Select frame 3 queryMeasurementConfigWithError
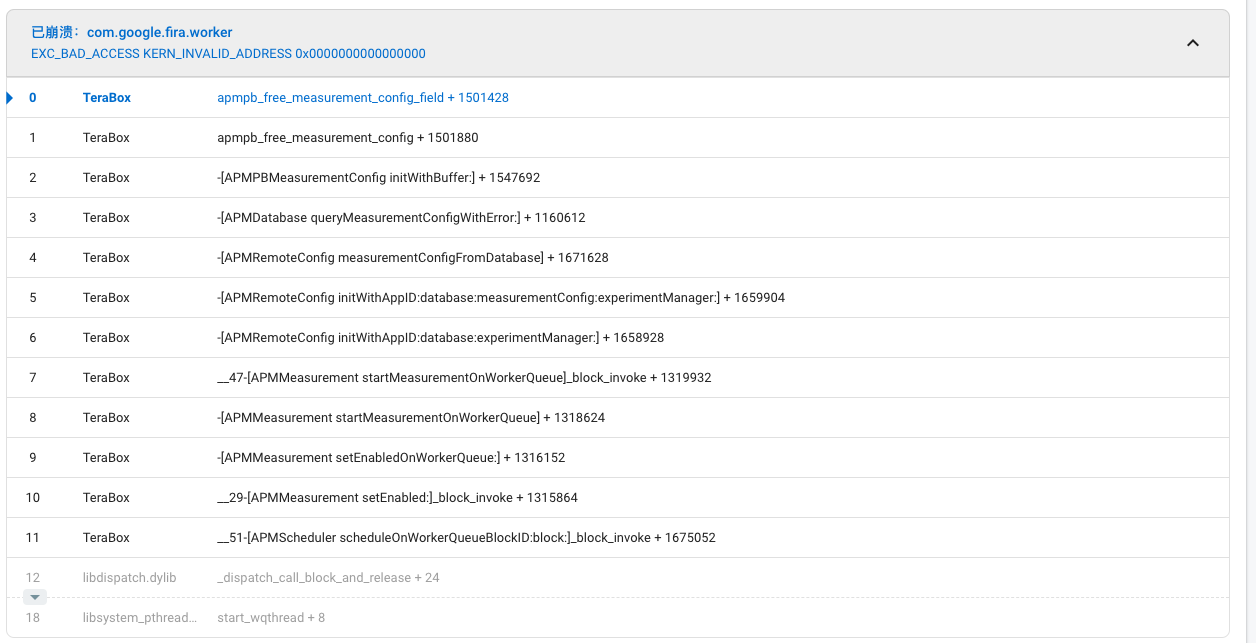 pos(402,217)
